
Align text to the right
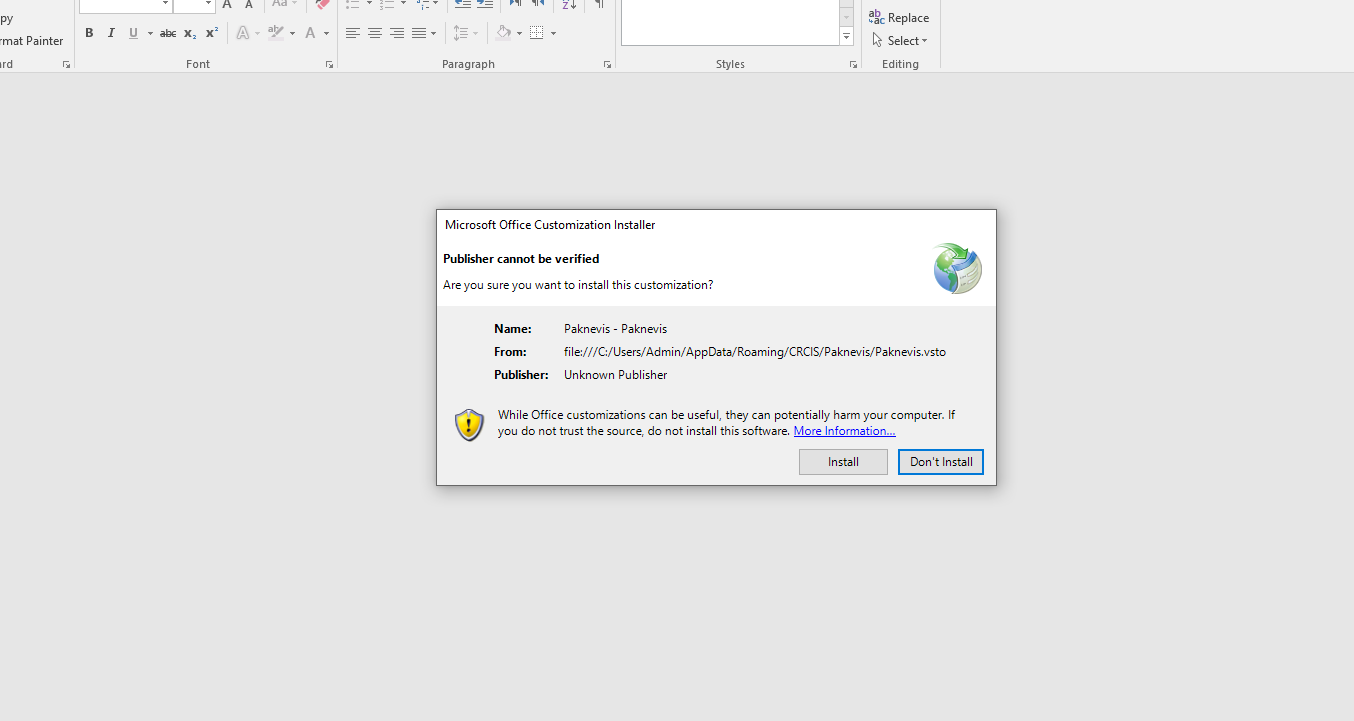point(397,33)
